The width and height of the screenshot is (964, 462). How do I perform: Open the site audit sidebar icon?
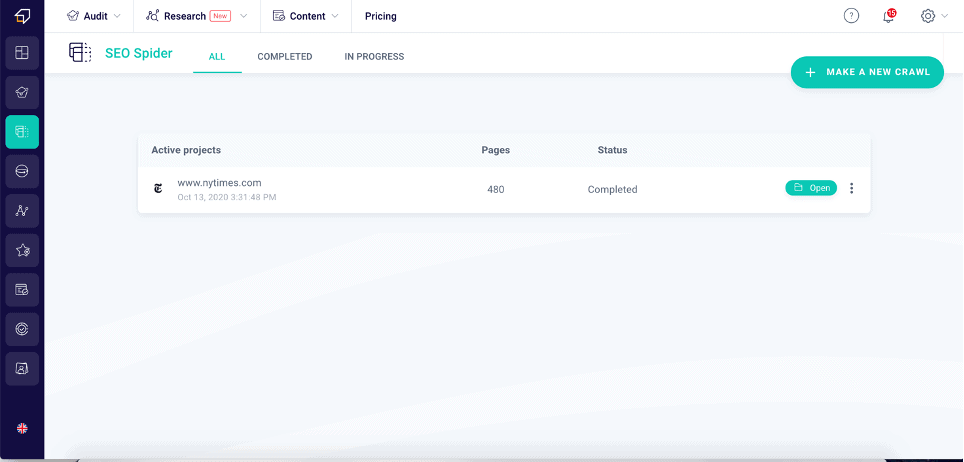pos(22,92)
